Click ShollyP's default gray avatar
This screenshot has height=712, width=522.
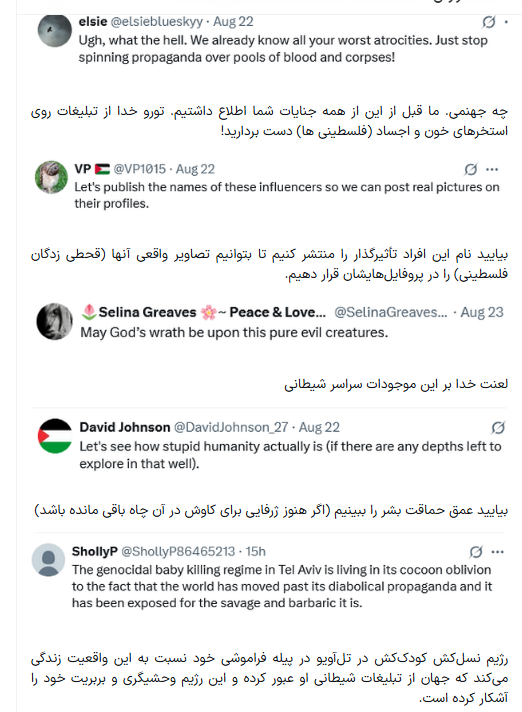[x=49, y=560]
